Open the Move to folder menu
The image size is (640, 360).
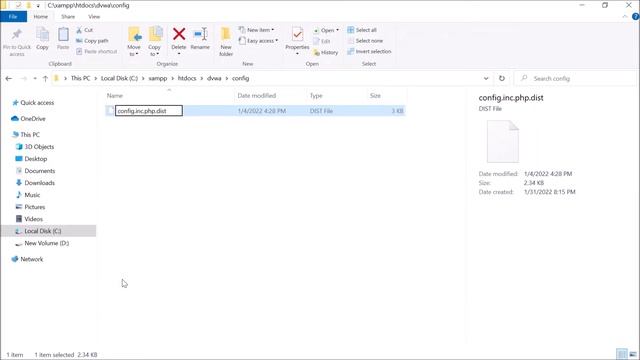tap(134, 42)
